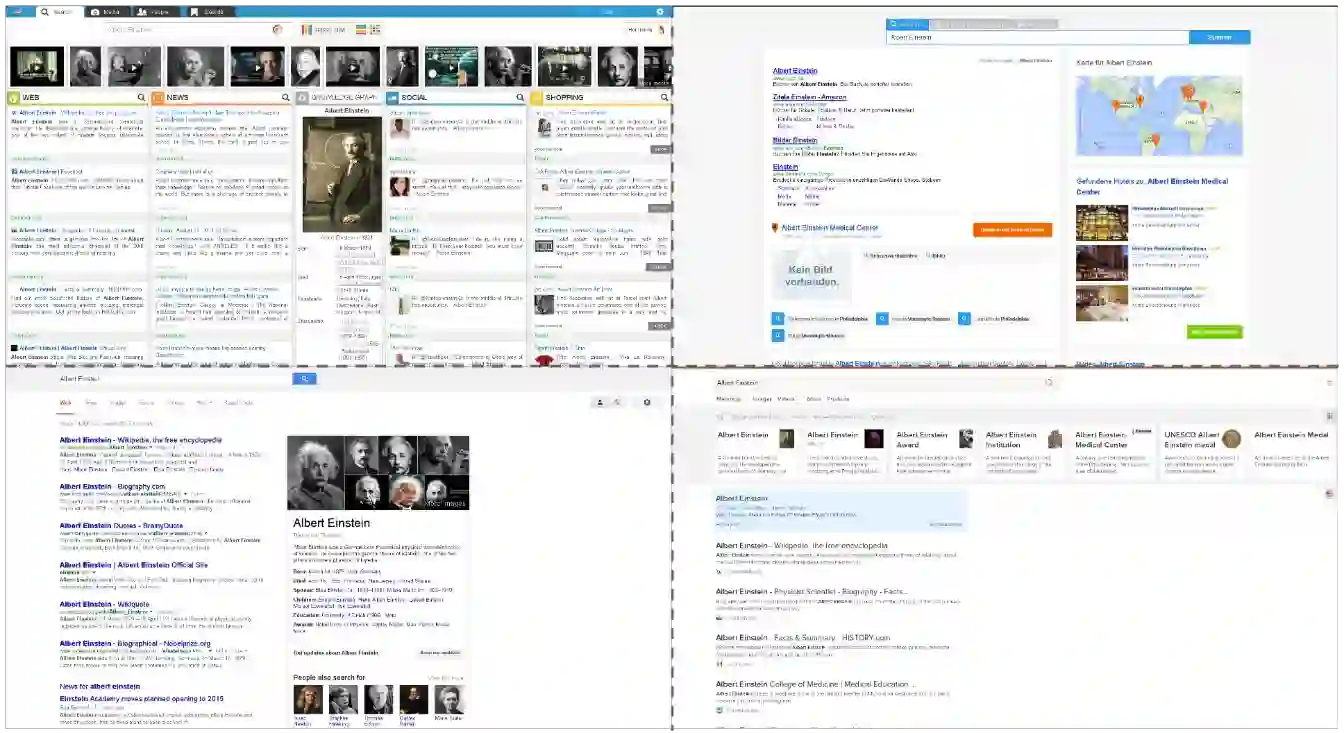Viewport: 1344px width, 733px height.
Task: Open the 'Facts & Summary - HISTORY.com' result
Action: coord(803,637)
